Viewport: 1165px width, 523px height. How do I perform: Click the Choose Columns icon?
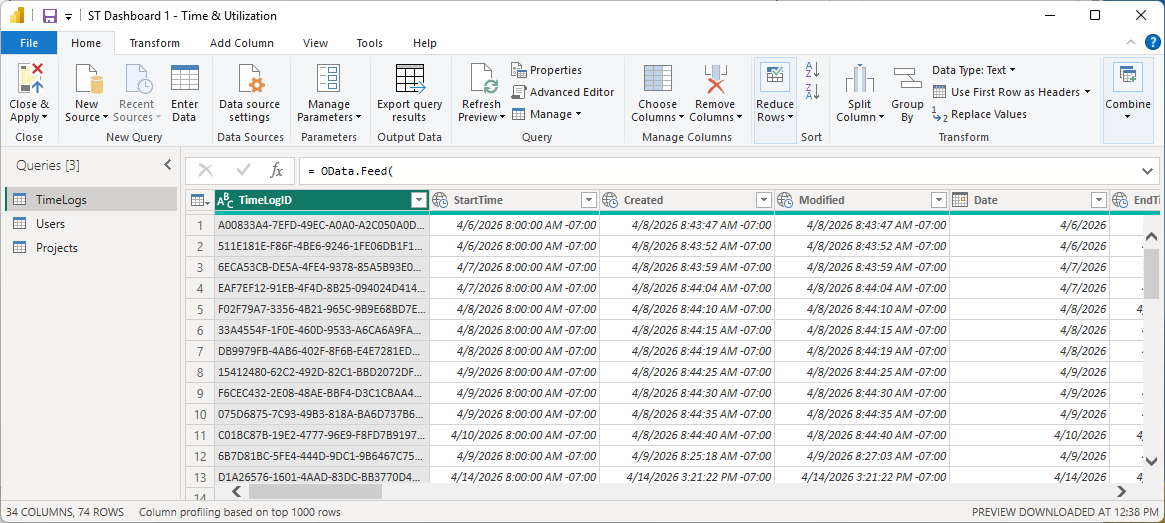click(658, 79)
